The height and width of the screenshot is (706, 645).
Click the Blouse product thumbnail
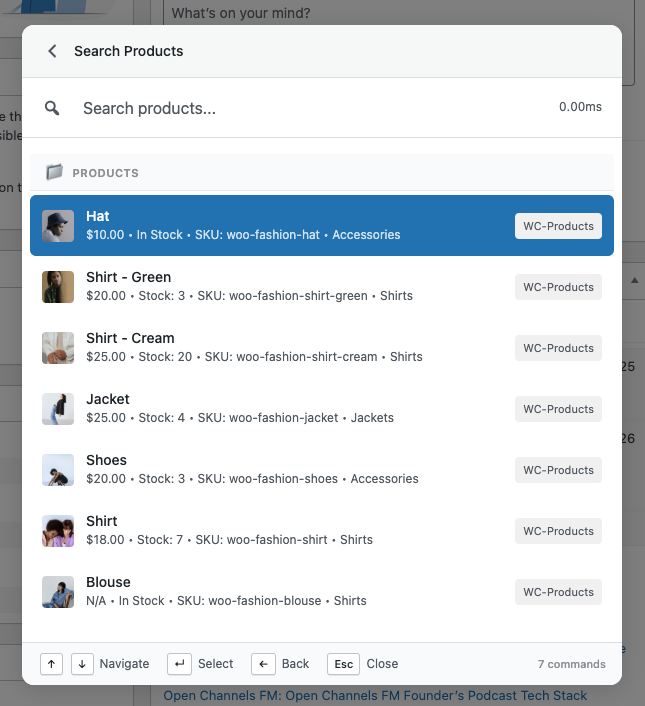[x=58, y=592]
